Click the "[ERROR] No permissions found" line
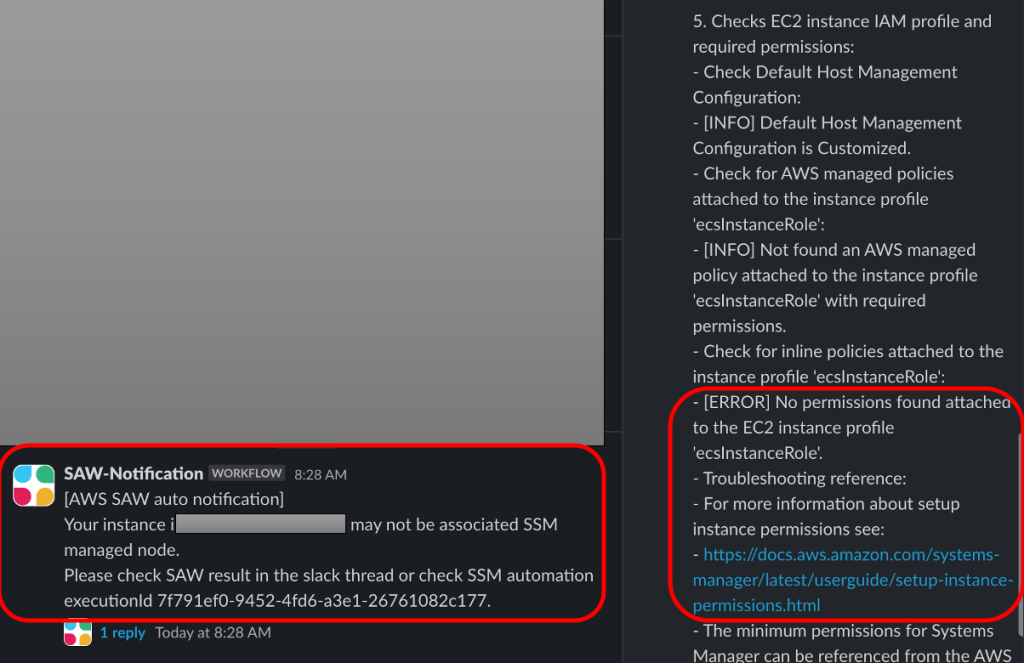 (x=850, y=401)
